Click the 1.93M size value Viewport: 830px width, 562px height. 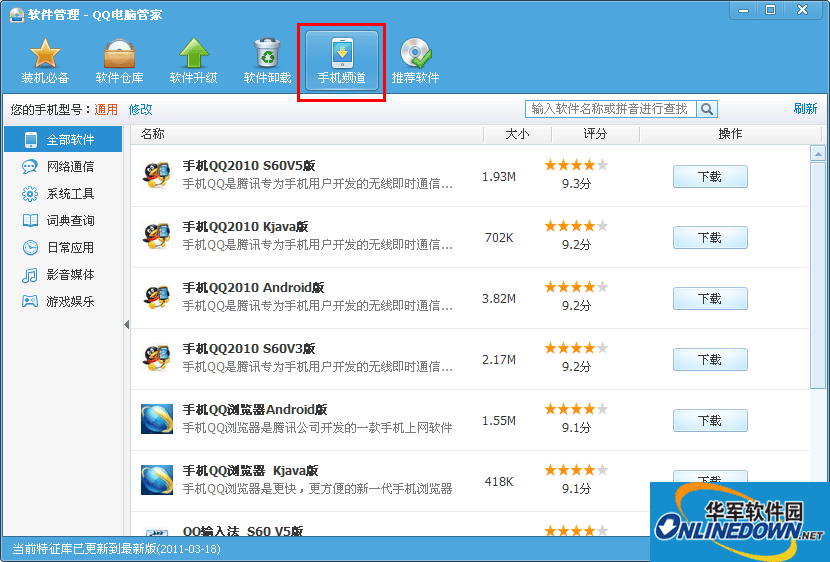499,177
